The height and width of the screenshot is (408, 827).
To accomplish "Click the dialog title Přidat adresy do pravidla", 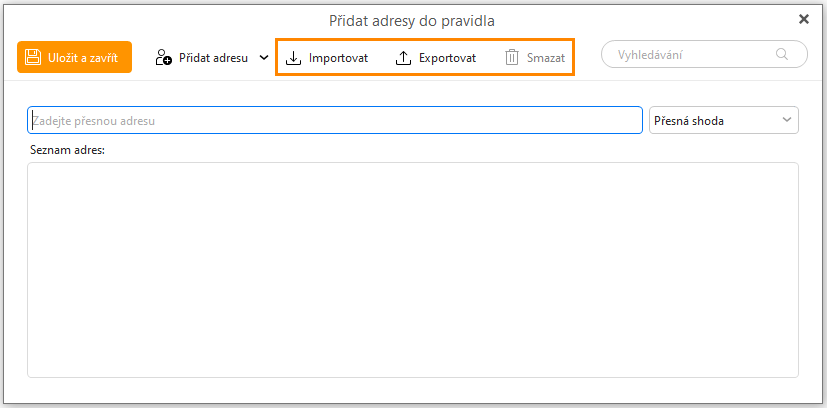I will [412, 20].
